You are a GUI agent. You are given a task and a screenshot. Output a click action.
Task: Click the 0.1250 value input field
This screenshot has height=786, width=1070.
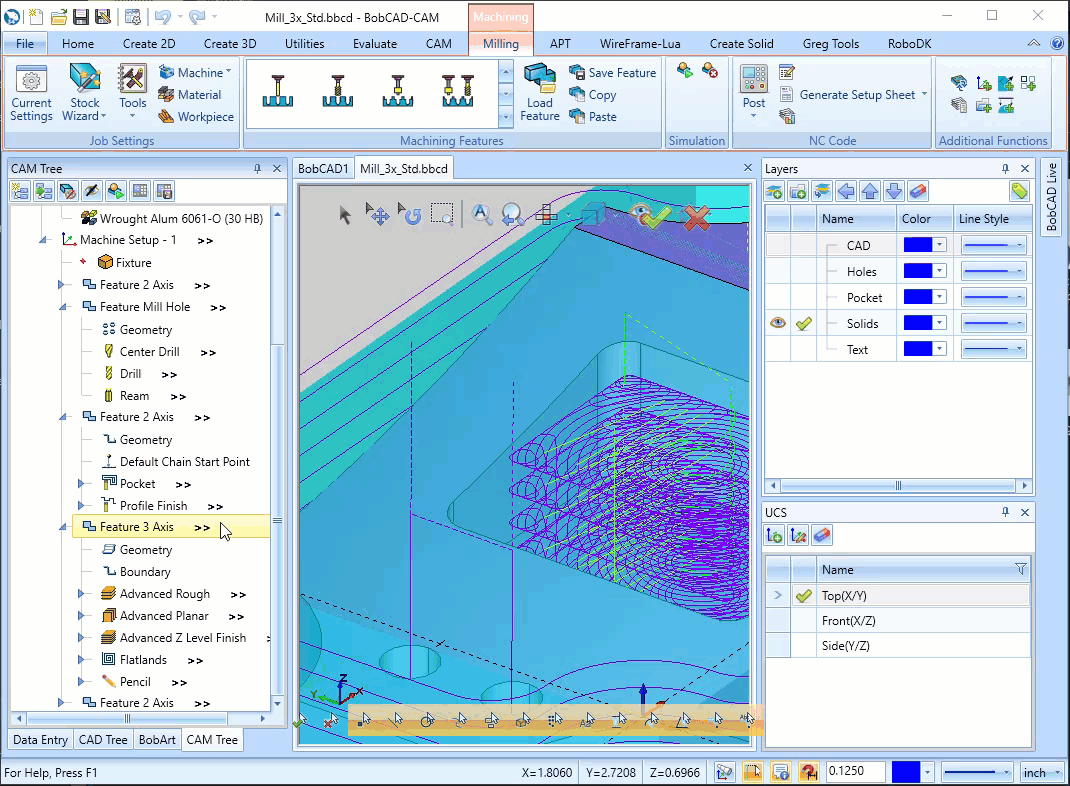[x=856, y=771]
